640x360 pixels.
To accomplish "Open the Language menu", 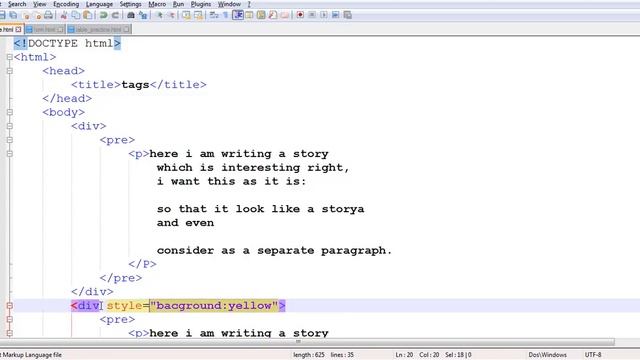I will (99, 4).
